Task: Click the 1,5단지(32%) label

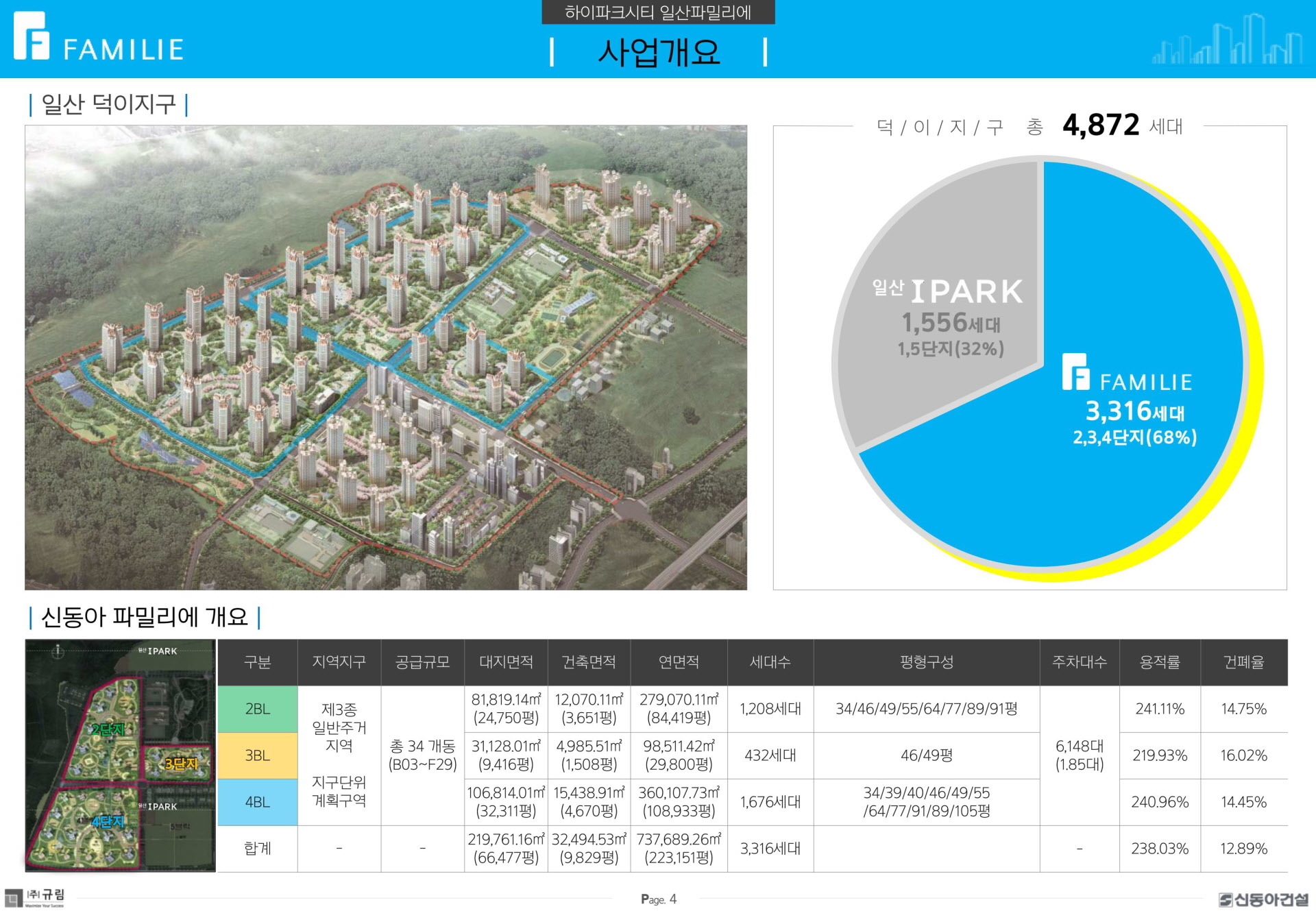Action: [951, 349]
